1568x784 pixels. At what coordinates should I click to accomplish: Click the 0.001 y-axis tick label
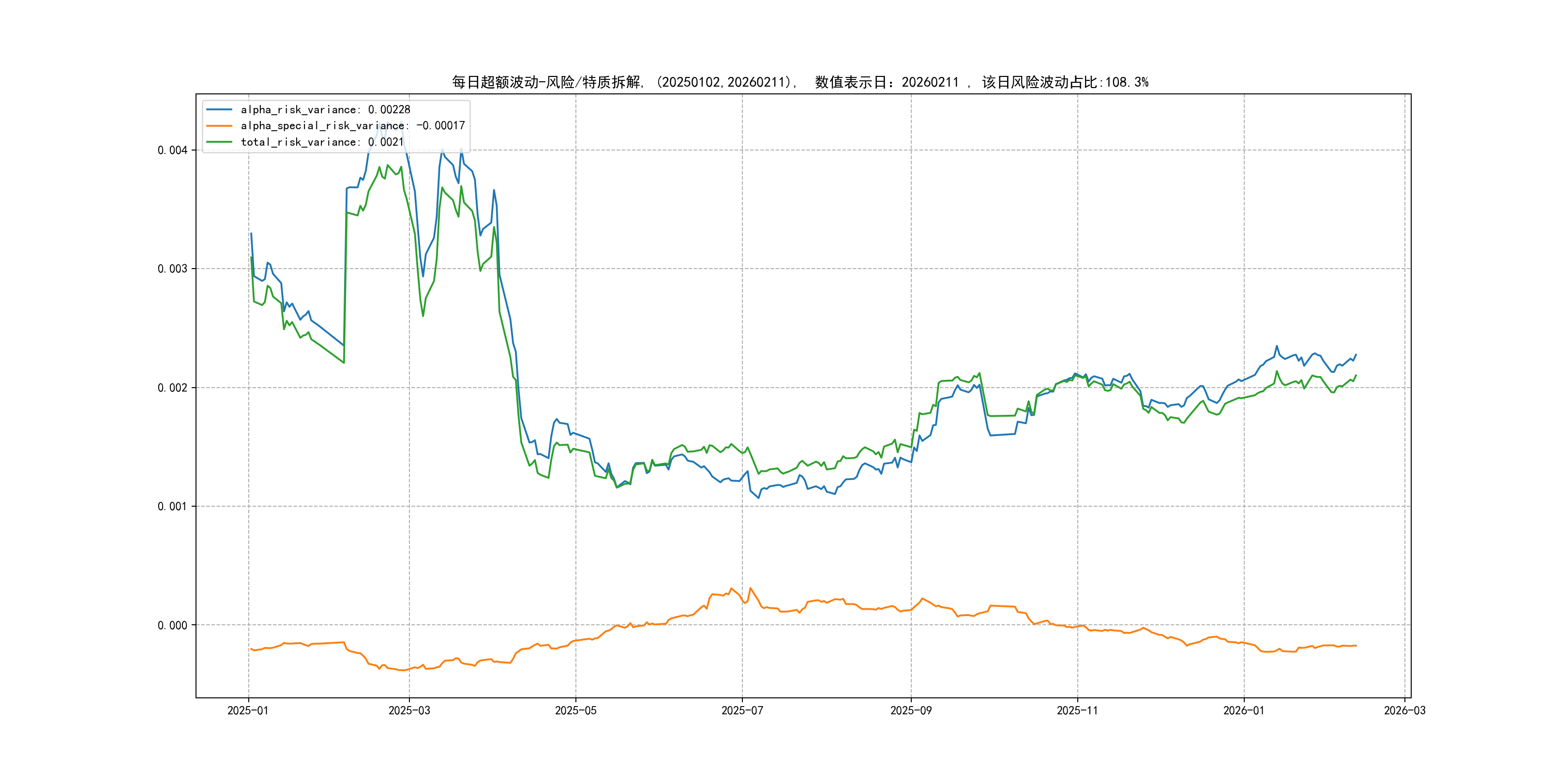tap(172, 506)
